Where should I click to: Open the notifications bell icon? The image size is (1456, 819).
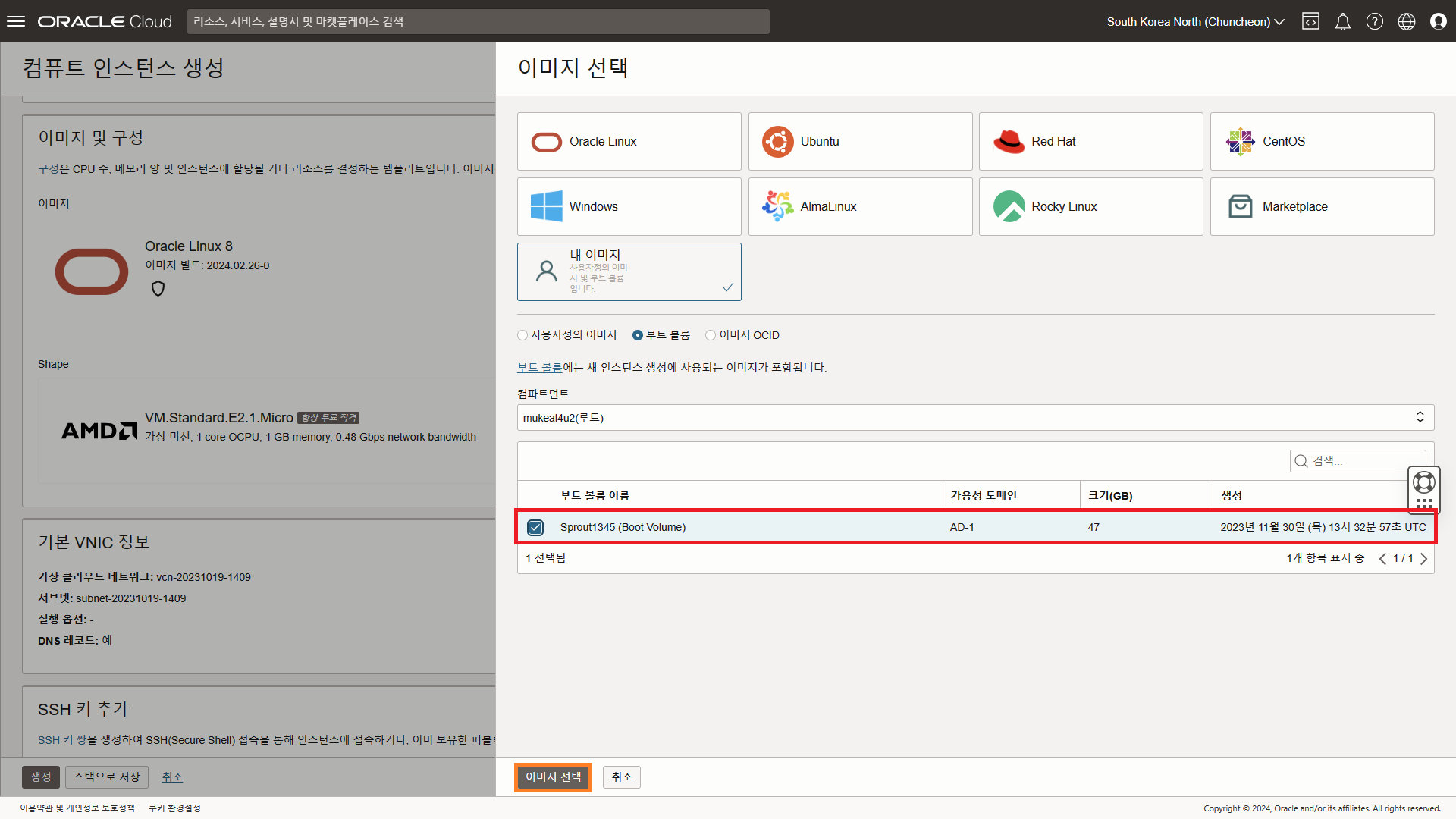pyautogui.click(x=1342, y=21)
